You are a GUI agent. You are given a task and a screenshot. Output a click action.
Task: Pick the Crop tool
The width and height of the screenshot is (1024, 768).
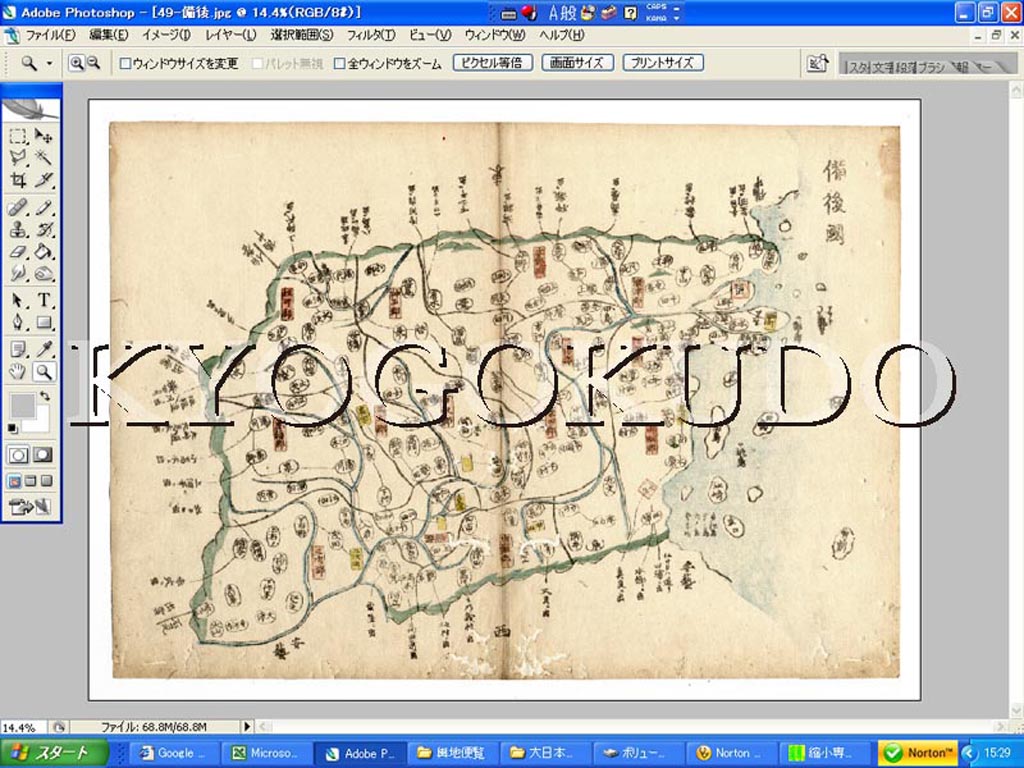pos(19,181)
